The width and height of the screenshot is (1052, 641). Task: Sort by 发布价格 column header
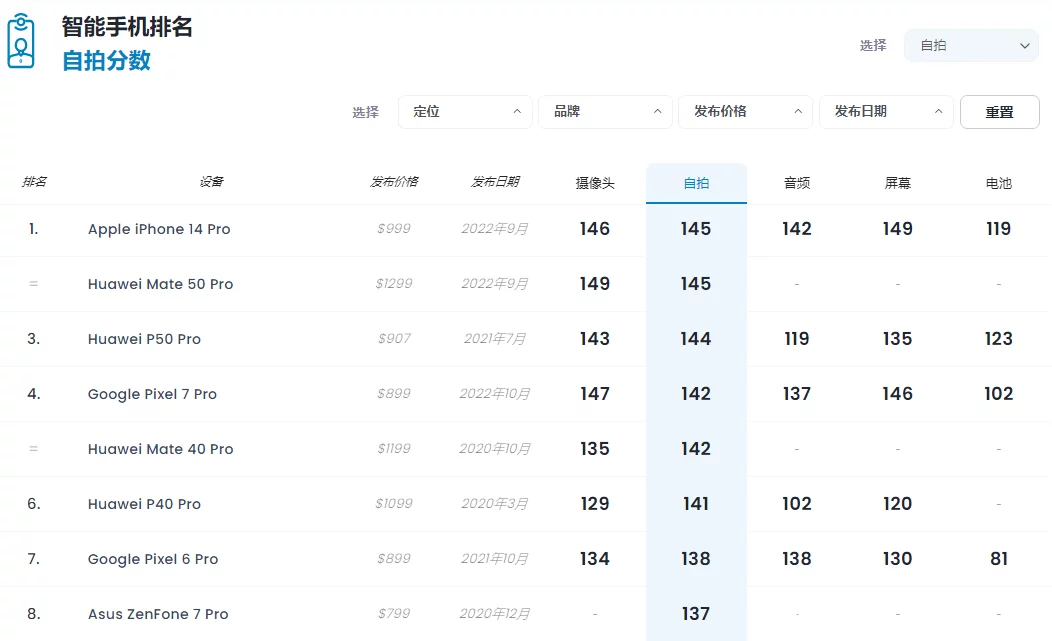(394, 182)
